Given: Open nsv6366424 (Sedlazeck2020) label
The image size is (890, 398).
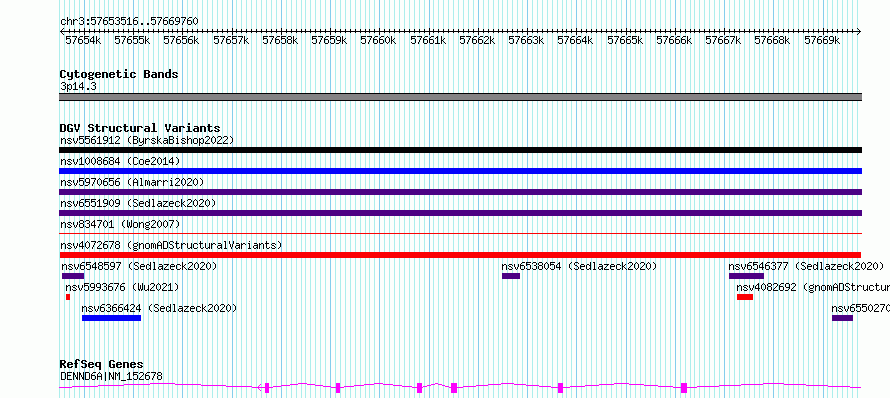Looking at the screenshot, I should point(159,308).
